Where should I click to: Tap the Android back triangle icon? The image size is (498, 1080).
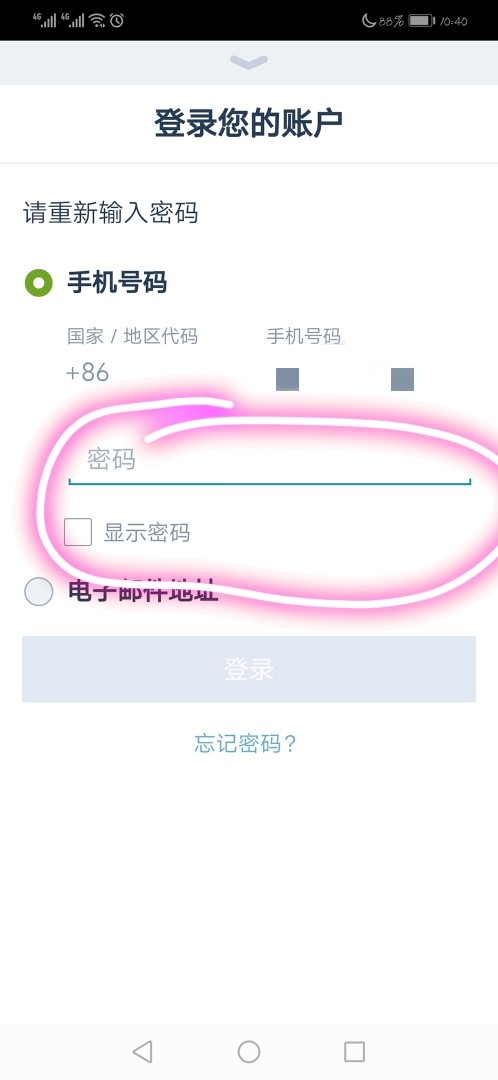pyautogui.click(x=143, y=1051)
